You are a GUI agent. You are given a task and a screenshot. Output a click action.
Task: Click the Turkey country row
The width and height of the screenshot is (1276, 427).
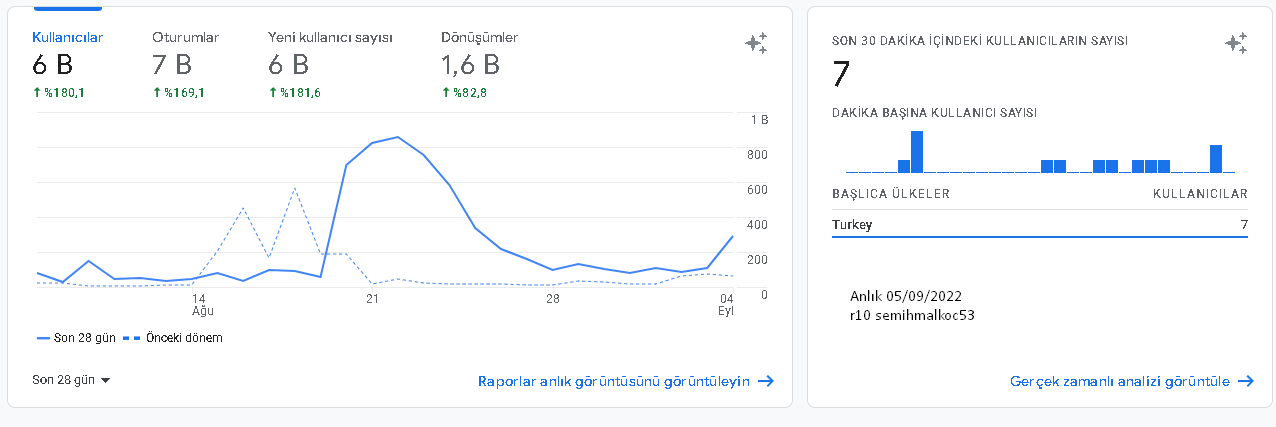(x=1040, y=225)
